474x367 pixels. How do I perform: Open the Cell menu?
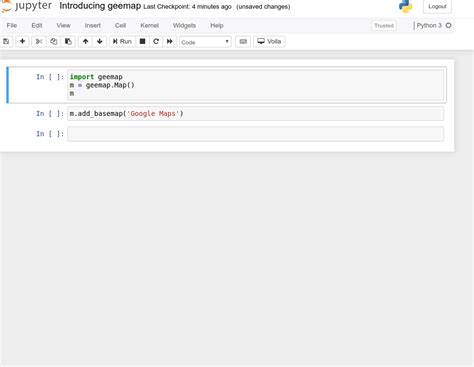120,25
